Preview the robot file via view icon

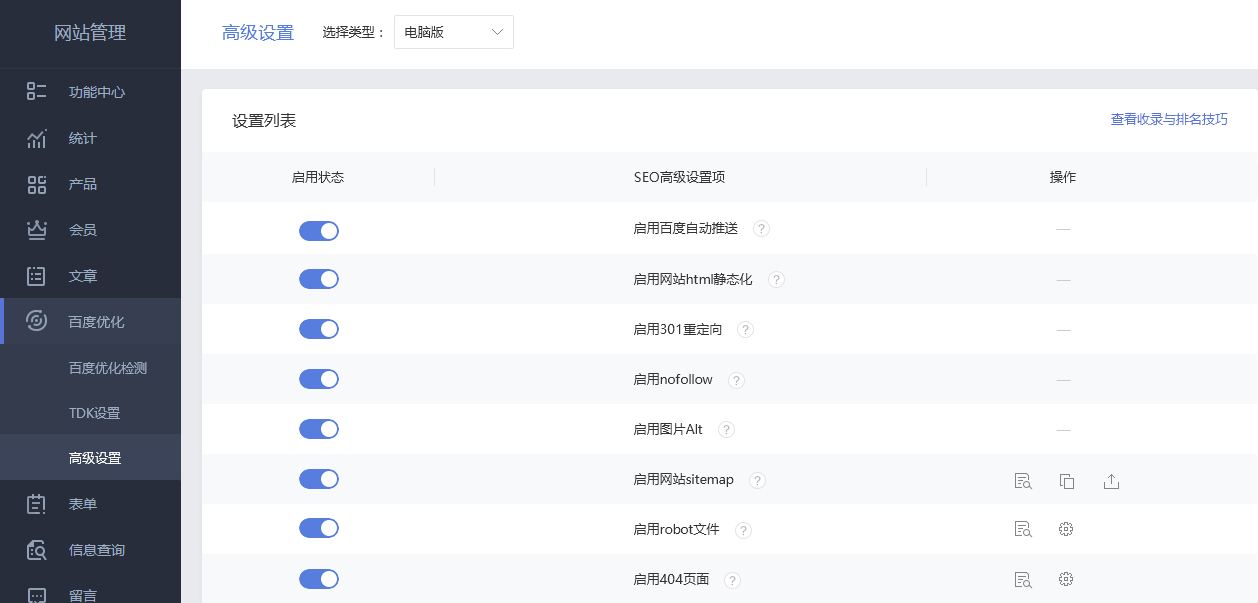coord(1022,529)
